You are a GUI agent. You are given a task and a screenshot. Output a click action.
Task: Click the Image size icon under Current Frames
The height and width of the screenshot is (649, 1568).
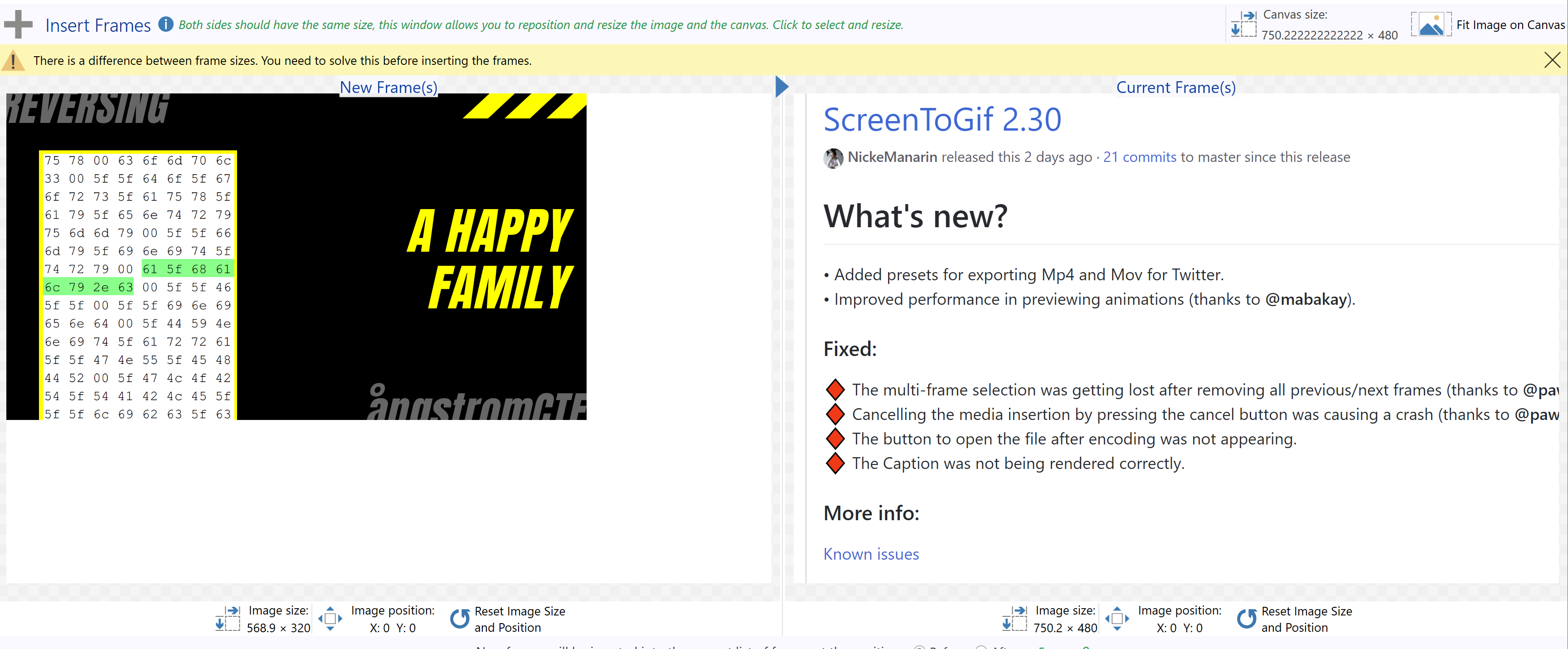[x=1014, y=619]
